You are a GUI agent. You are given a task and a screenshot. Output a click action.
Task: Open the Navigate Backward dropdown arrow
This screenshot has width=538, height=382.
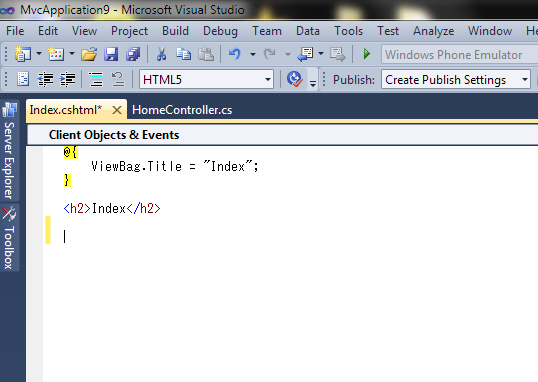click(x=321, y=54)
